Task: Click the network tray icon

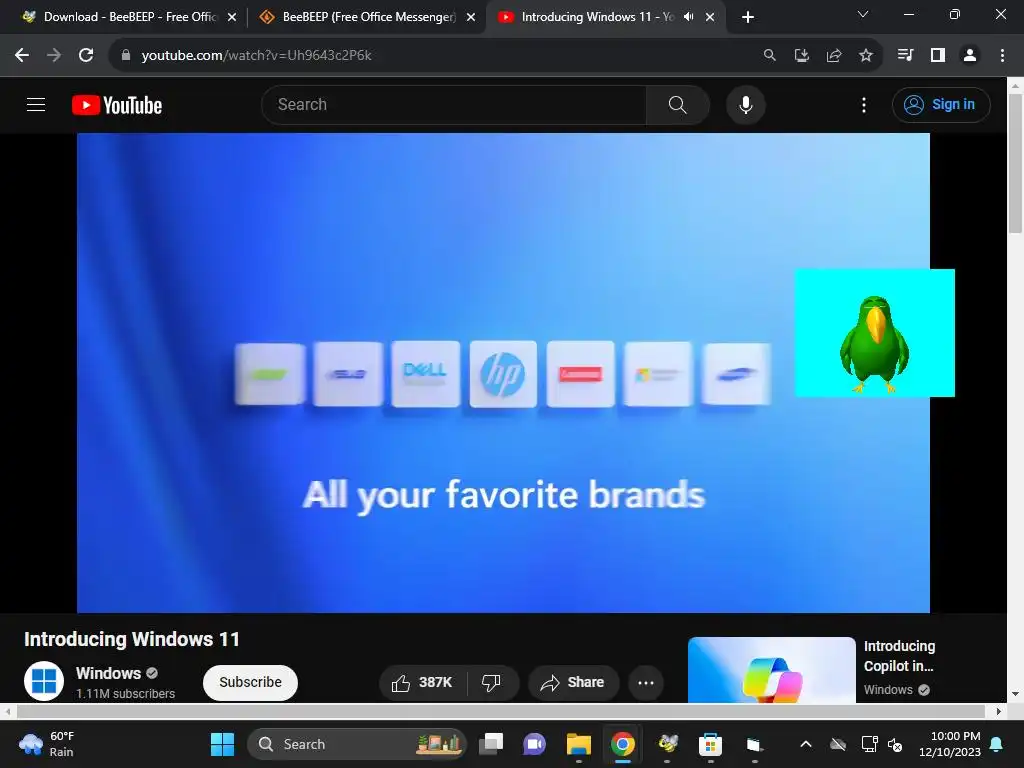Action: 869,744
